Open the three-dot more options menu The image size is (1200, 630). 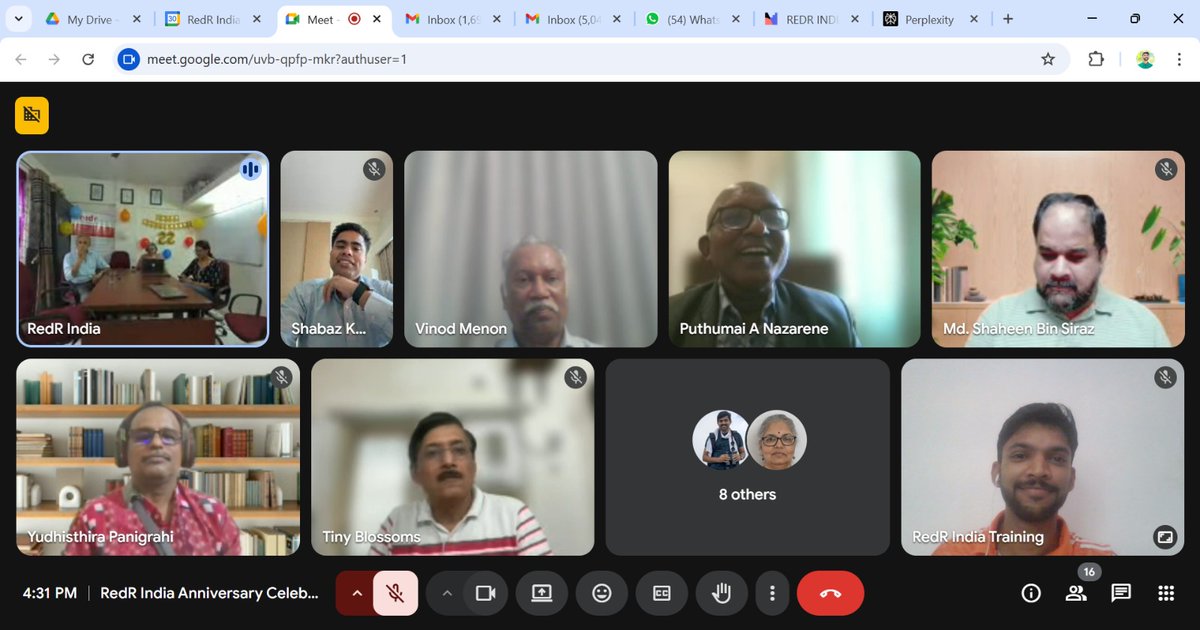click(772, 593)
